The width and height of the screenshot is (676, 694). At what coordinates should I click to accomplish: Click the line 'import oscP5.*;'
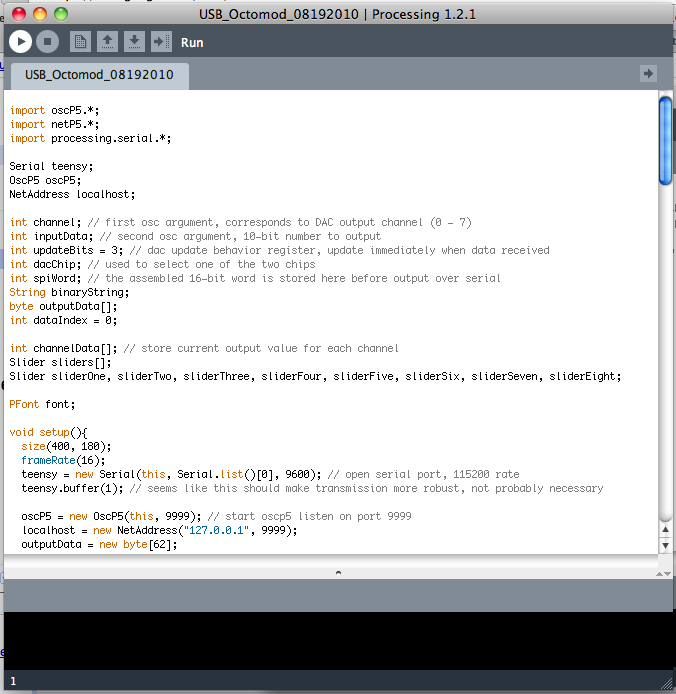[x=54, y=110]
